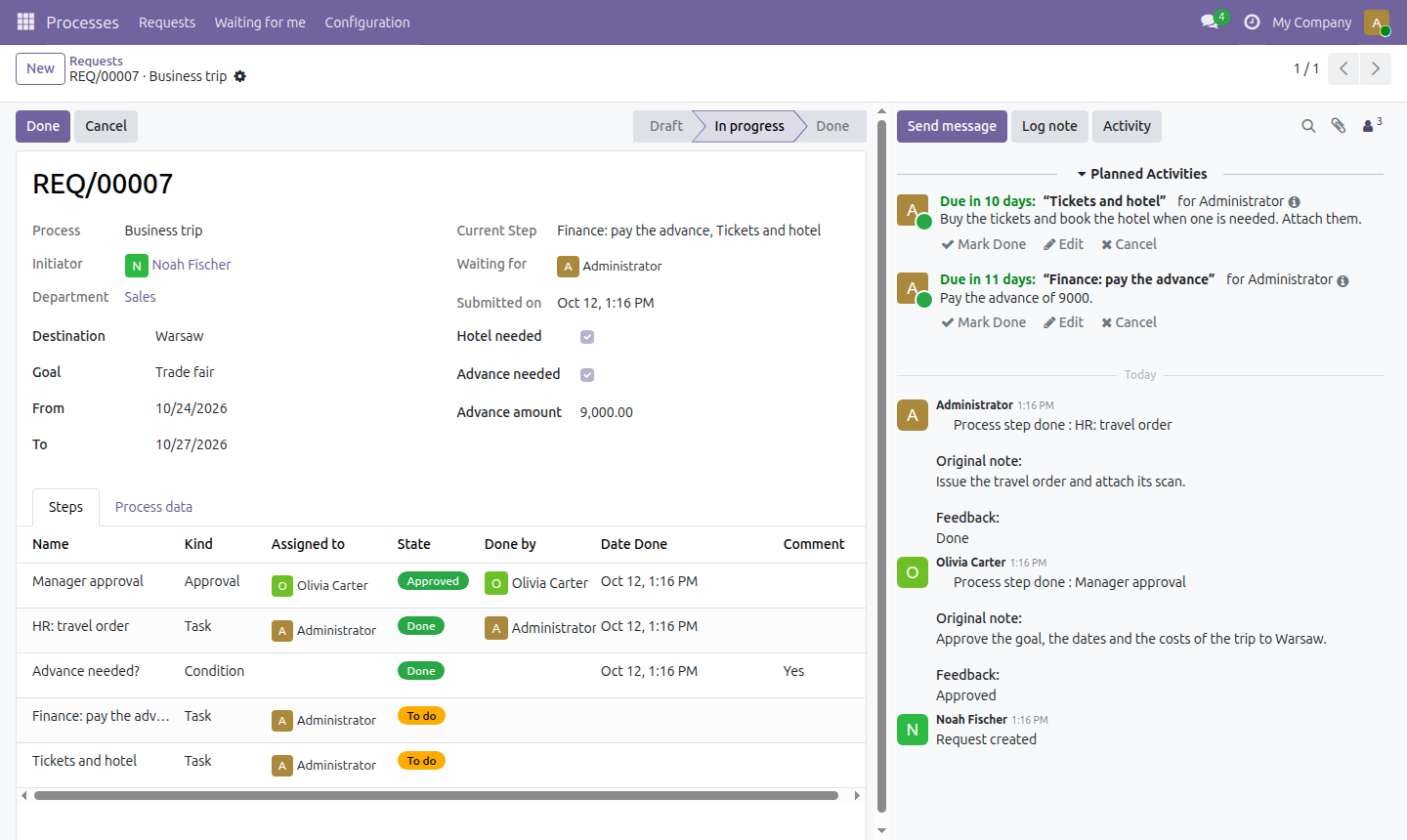Click Administrator avatar in Waiting for field
This screenshot has width=1407, height=840.
coord(568,266)
